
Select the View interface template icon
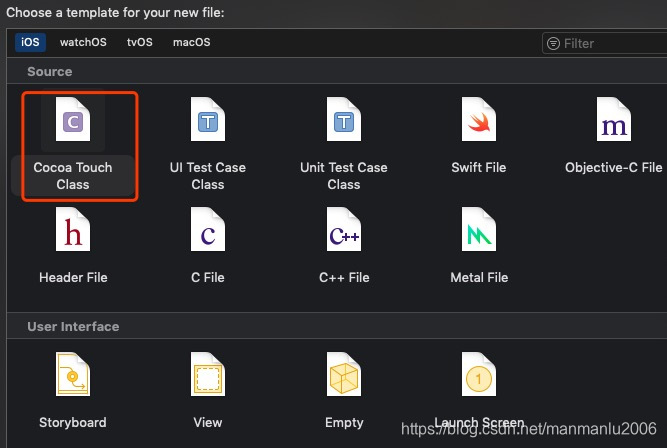(x=208, y=374)
